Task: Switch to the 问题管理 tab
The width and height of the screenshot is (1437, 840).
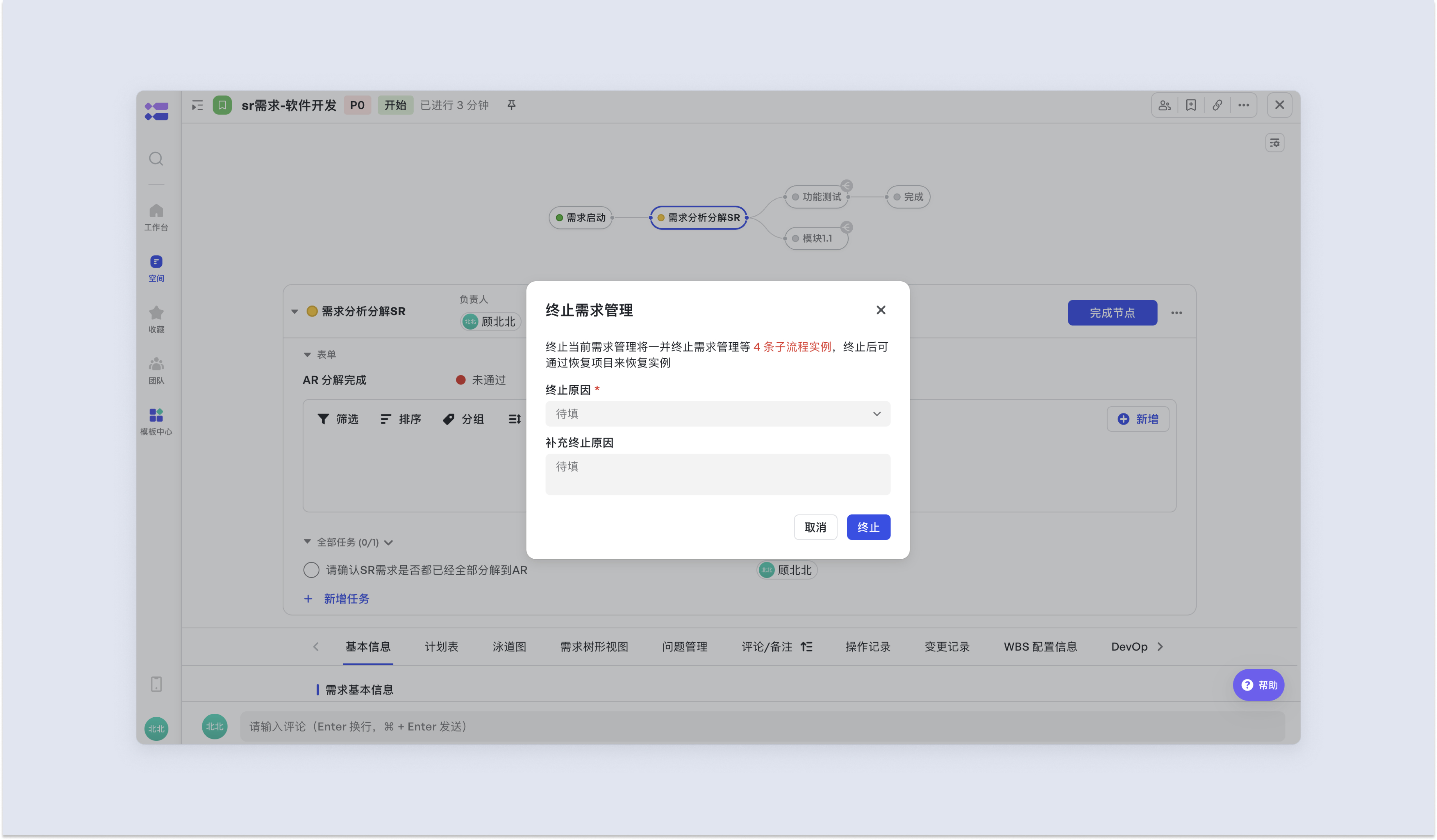Action: point(685,646)
